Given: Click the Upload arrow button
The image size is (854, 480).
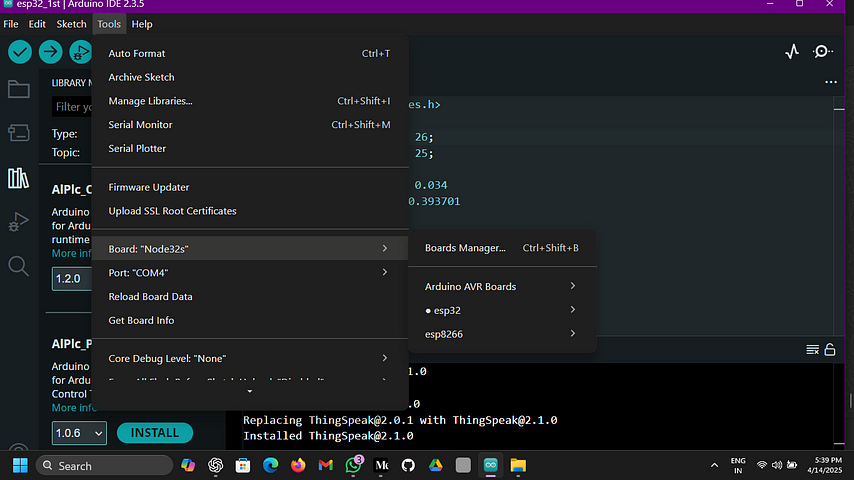Looking at the screenshot, I should (50, 52).
